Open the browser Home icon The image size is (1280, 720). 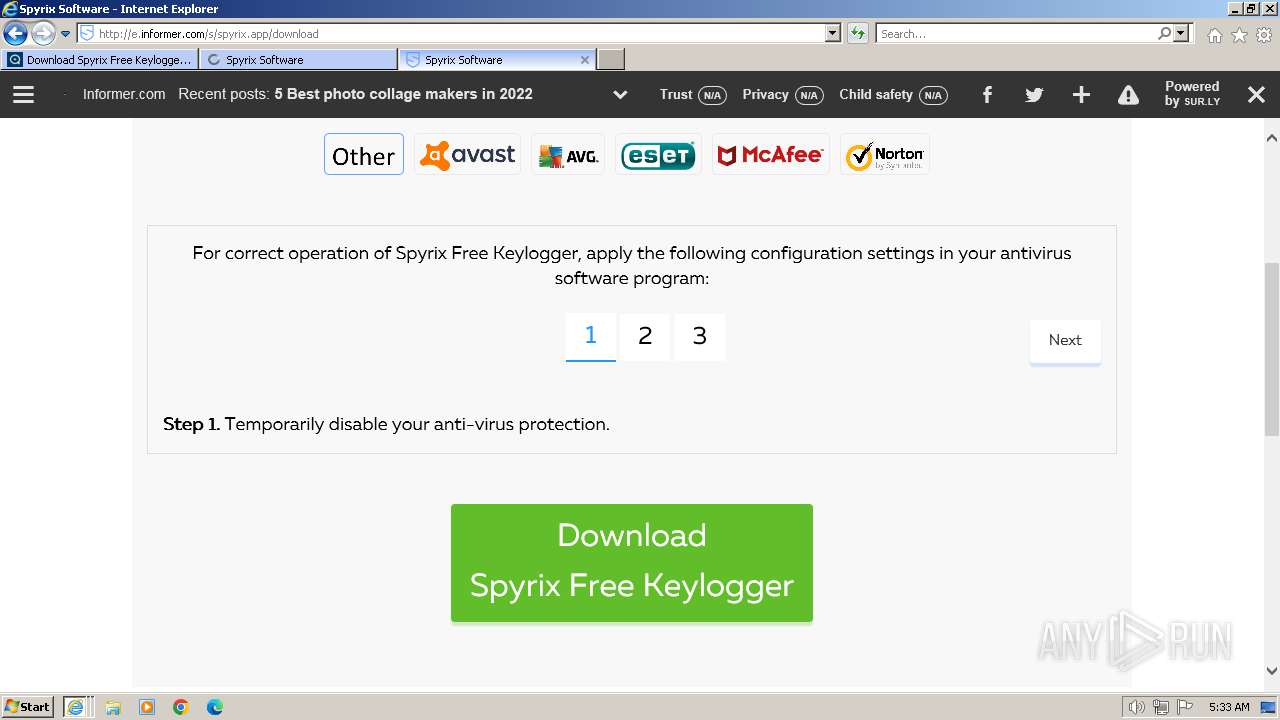(1214, 35)
